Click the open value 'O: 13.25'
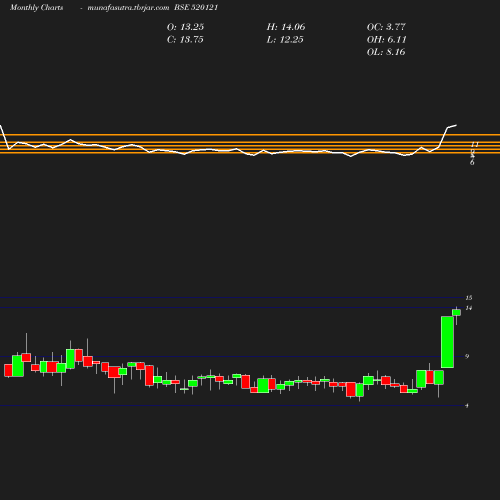The image size is (500, 500). 185,27
